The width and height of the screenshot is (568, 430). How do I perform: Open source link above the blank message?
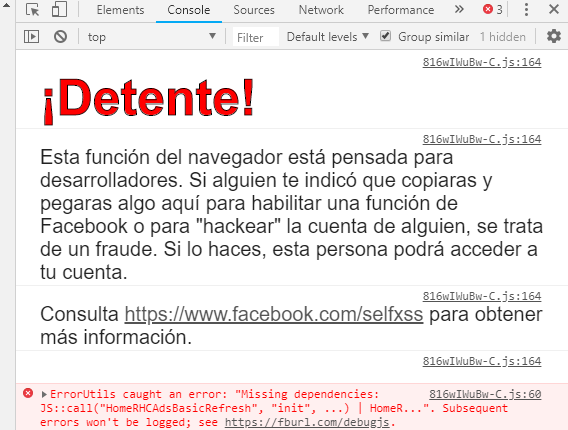482,361
